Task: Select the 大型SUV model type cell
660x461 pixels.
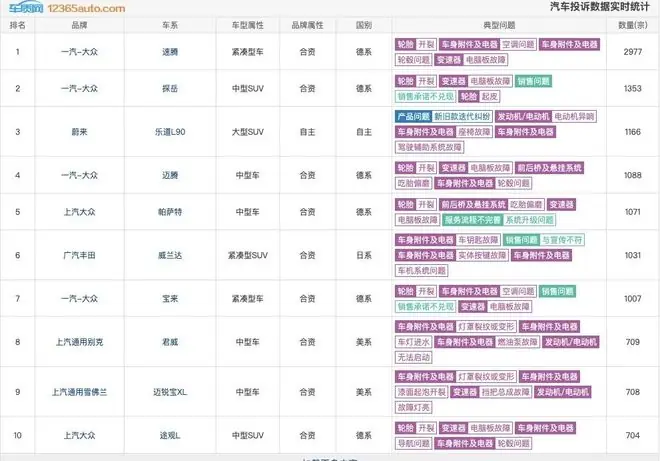Action: [248, 132]
